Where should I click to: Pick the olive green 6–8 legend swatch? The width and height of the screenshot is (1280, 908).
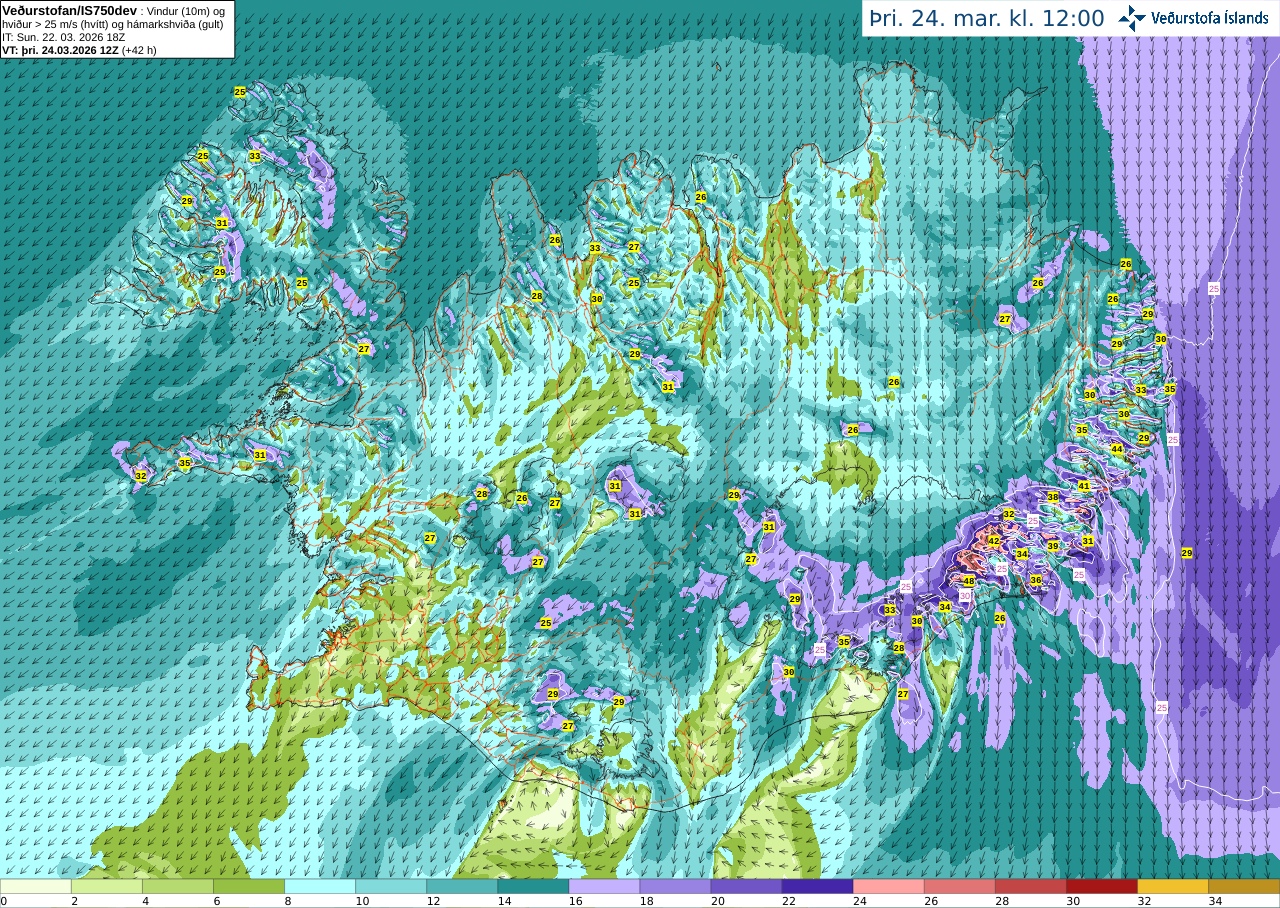(249, 886)
